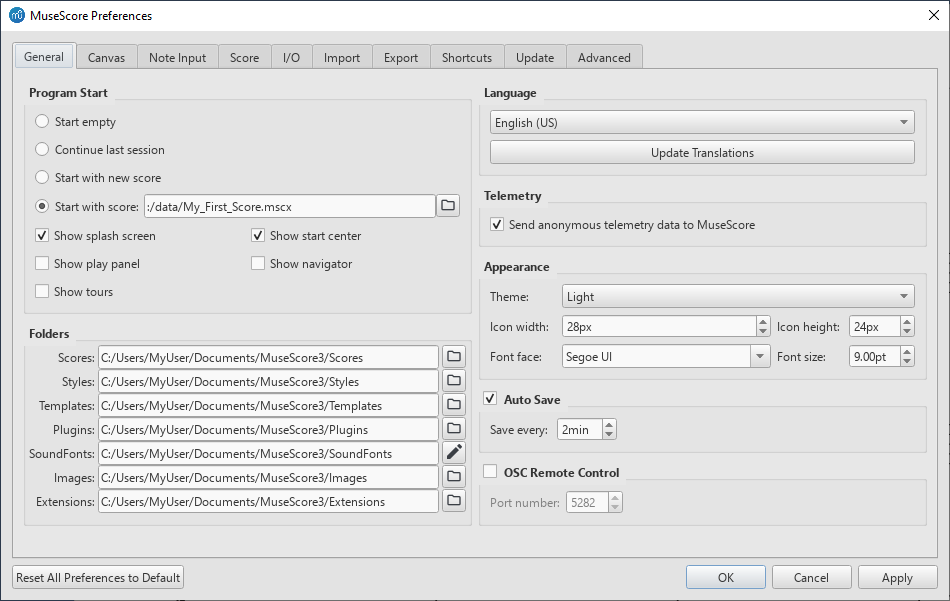The image size is (950, 601).
Task: Expand the Theme dropdown
Action: pyautogui.click(x=738, y=297)
